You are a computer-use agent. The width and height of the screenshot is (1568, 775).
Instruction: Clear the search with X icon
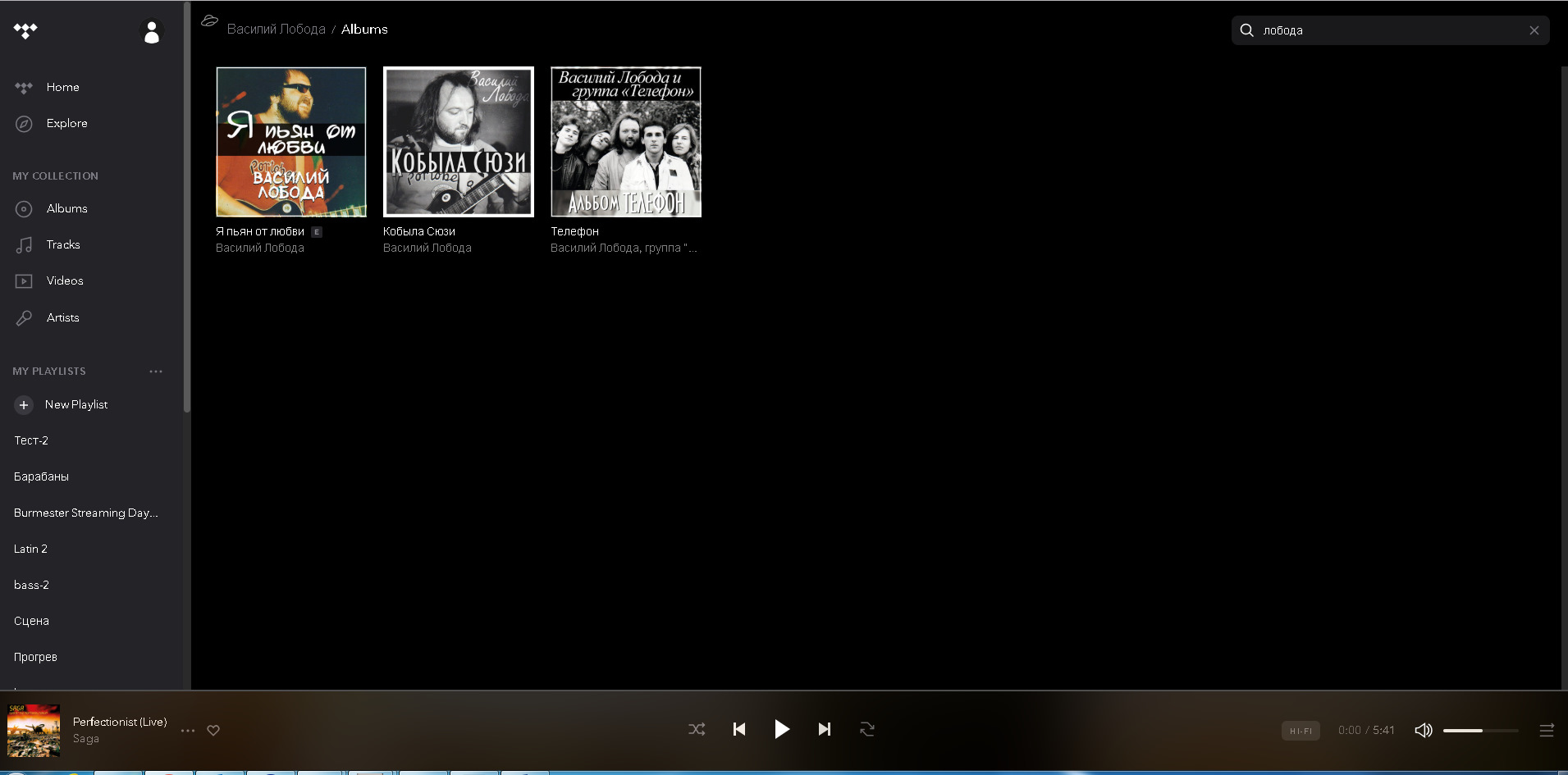1534,30
